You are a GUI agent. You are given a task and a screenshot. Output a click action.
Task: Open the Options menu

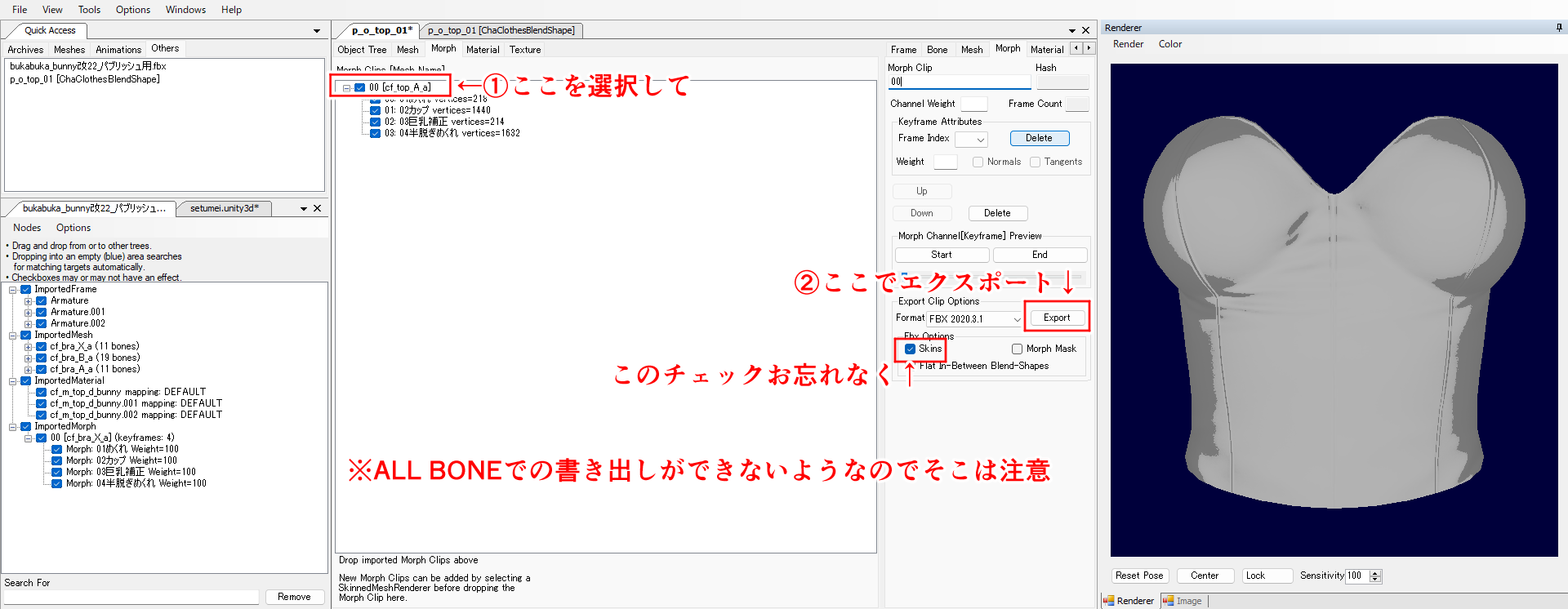[x=133, y=10]
